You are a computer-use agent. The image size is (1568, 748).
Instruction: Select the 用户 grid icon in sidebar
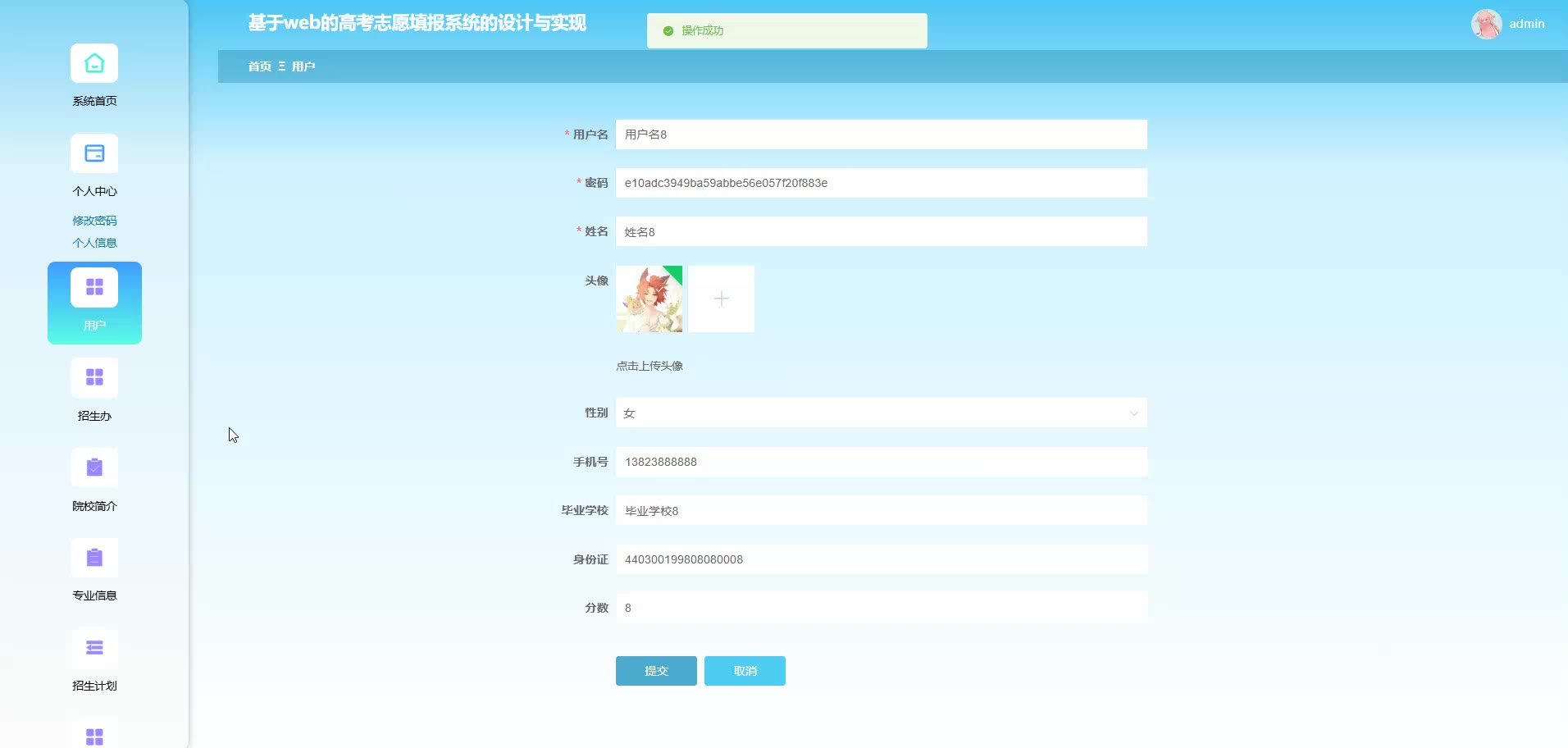pos(94,287)
